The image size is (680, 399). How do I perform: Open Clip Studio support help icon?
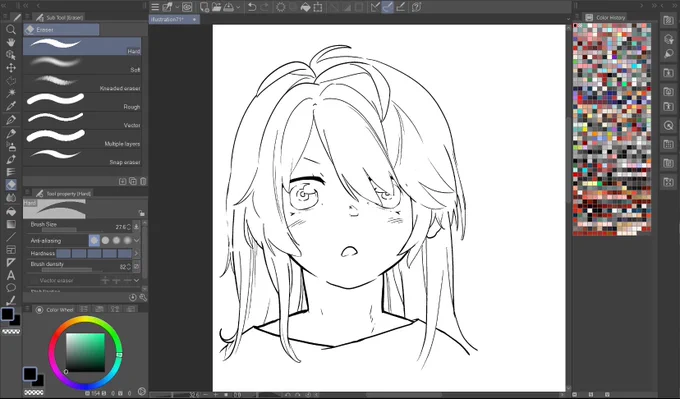point(416,7)
